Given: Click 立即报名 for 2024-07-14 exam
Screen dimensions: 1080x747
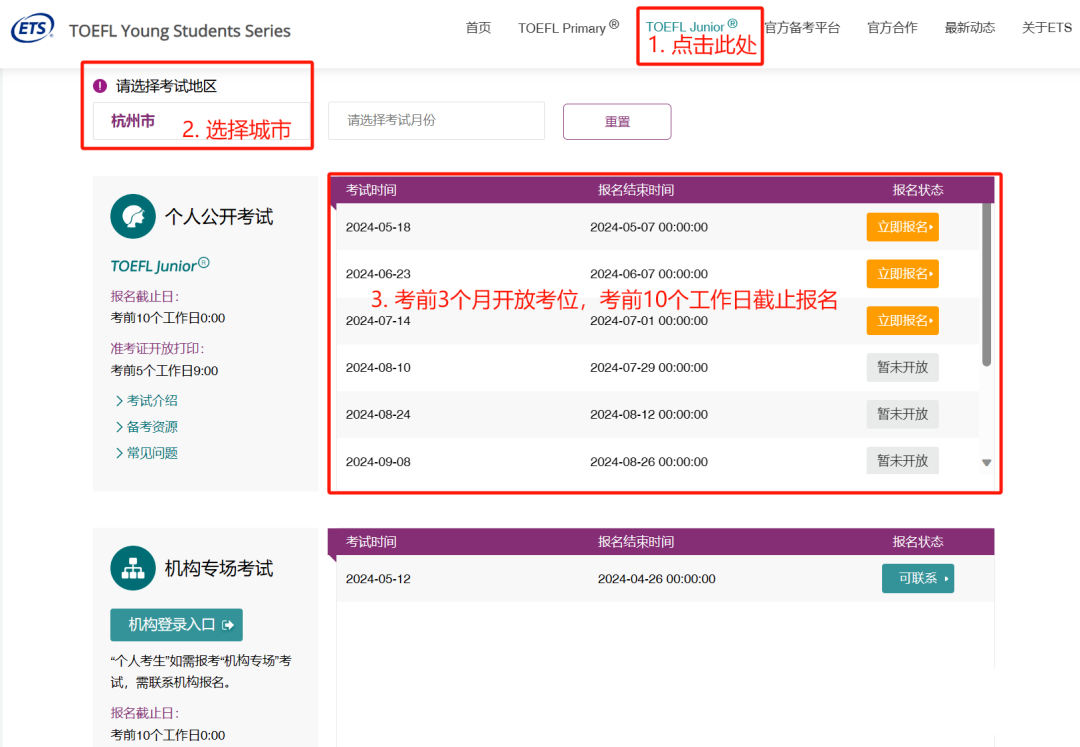Looking at the screenshot, I should pos(902,321).
